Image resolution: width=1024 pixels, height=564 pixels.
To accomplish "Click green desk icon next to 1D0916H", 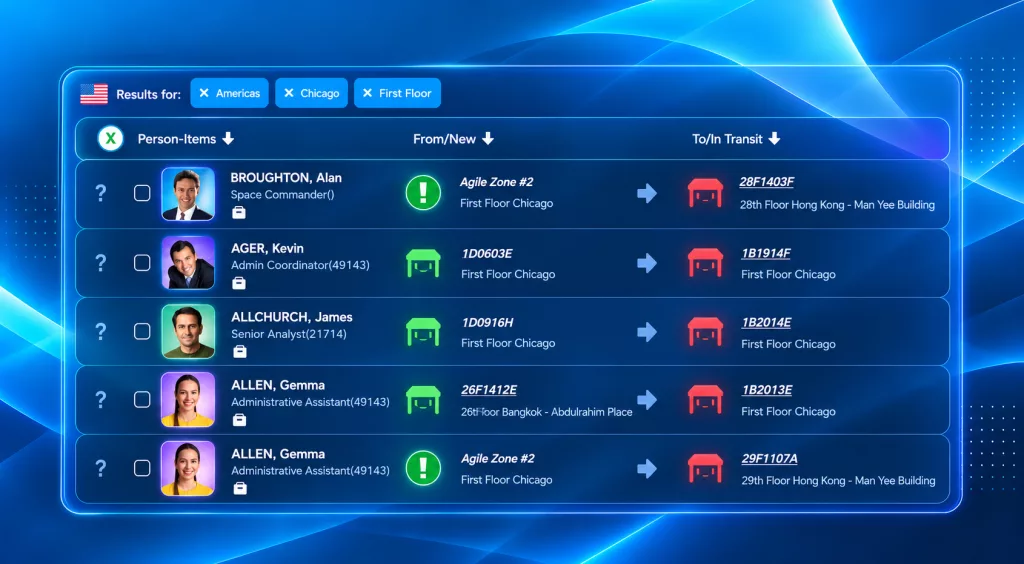I will (423, 332).
